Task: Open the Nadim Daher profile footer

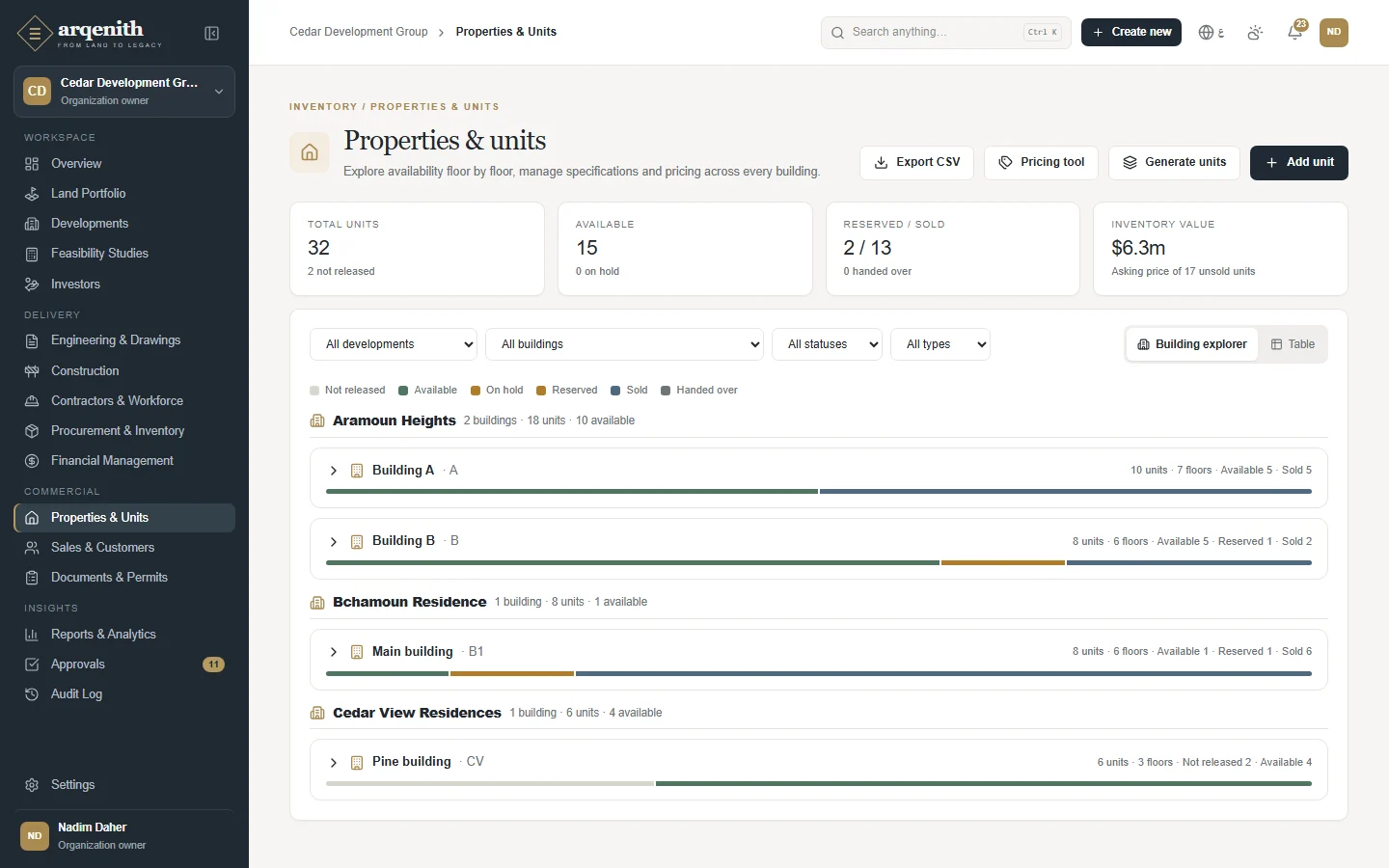Action: click(x=124, y=836)
